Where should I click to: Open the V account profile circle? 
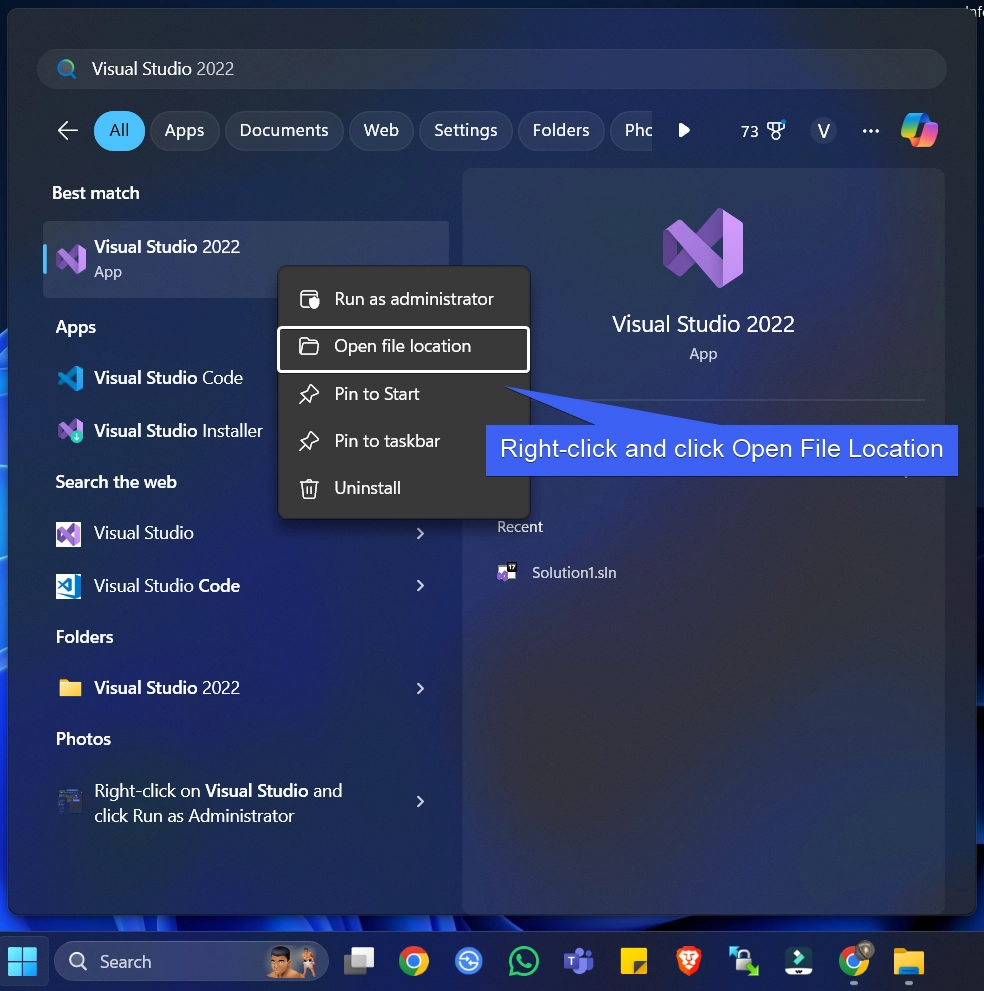coord(823,131)
